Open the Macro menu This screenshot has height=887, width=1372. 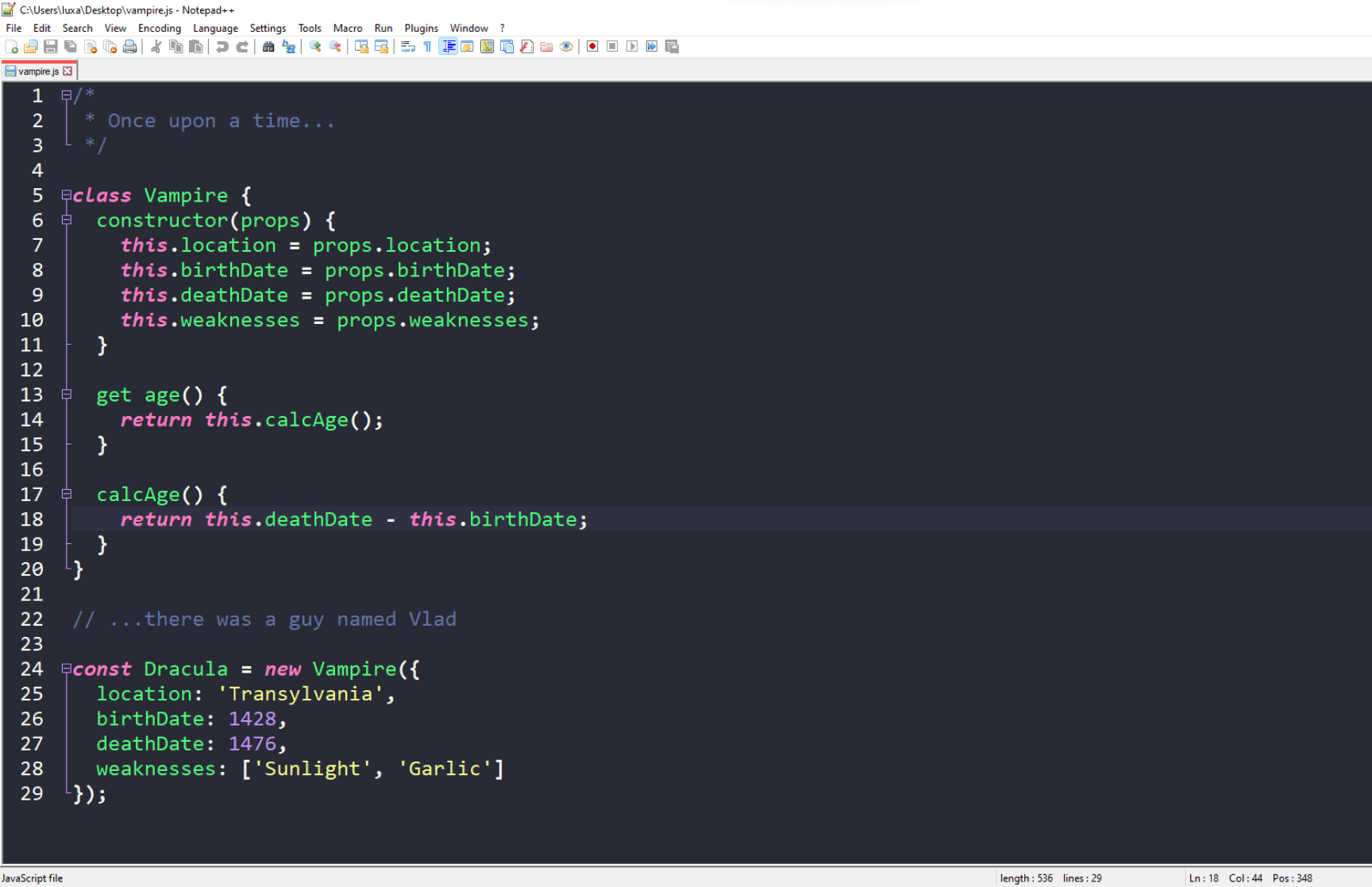[x=348, y=28]
